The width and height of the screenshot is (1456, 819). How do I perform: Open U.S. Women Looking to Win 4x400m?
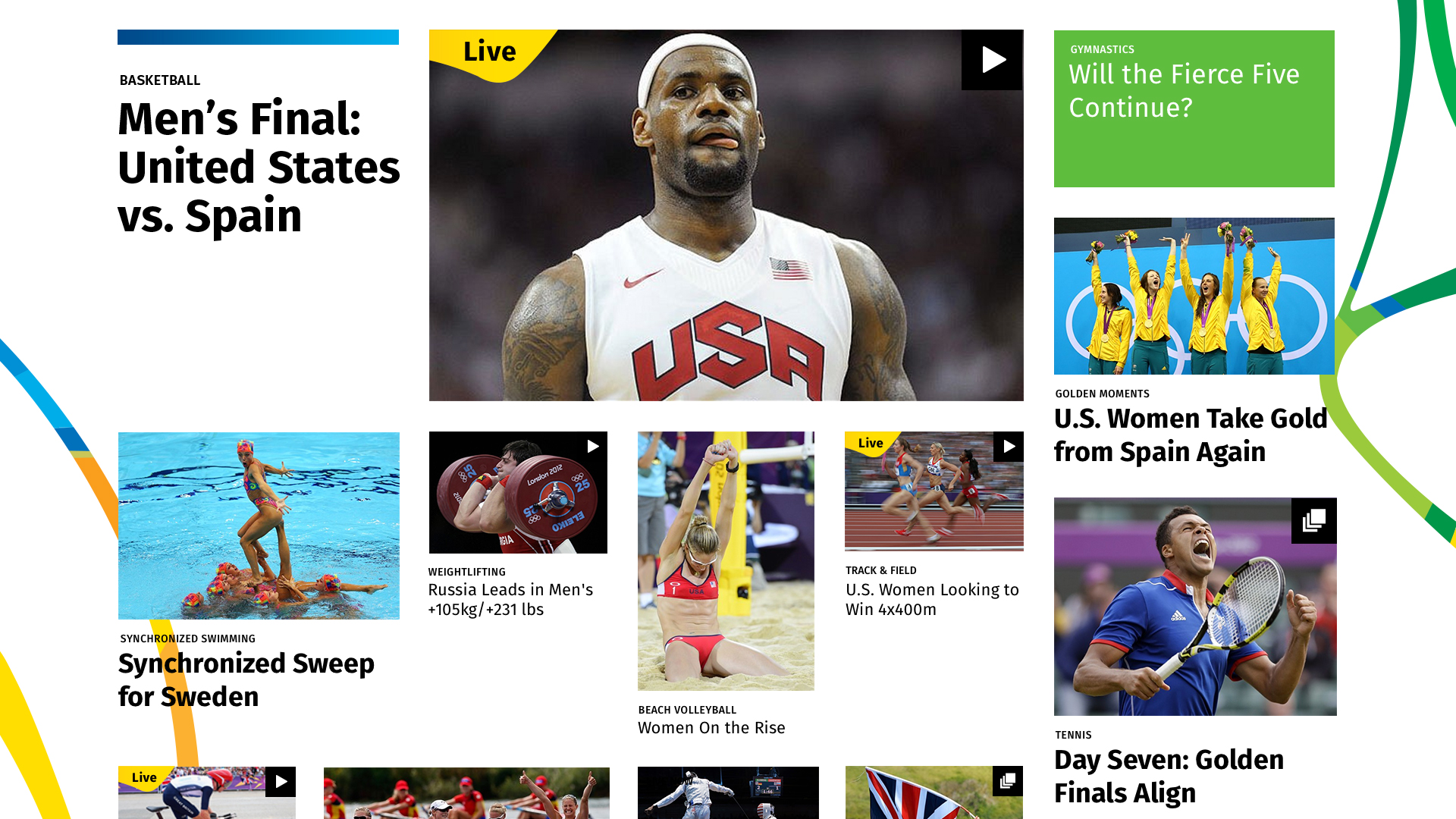[932, 599]
